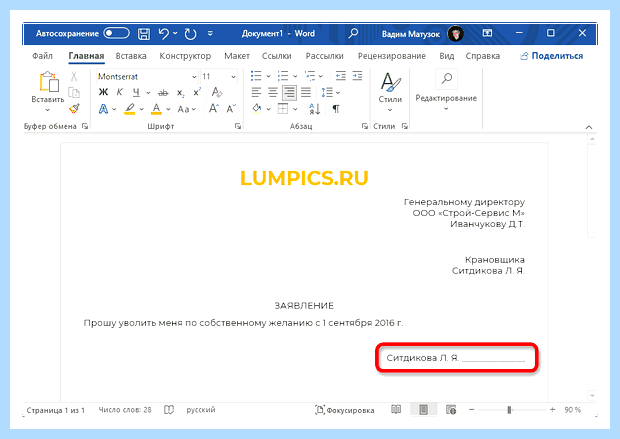Open the Справка tab
The width and height of the screenshot is (620, 439).
pyautogui.click(x=483, y=56)
